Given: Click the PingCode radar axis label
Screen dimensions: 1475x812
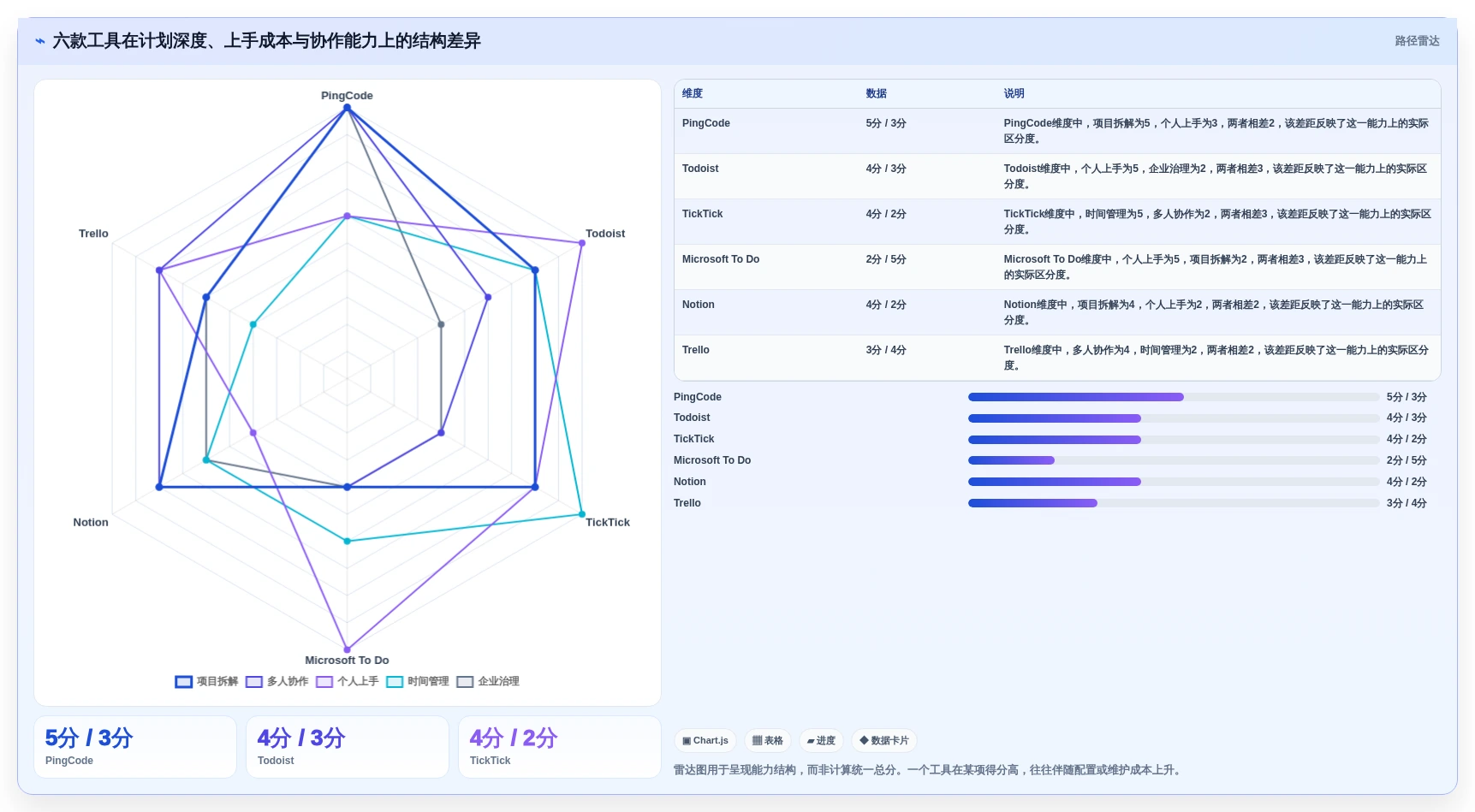Looking at the screenshot, I should (x=347, y=96).
